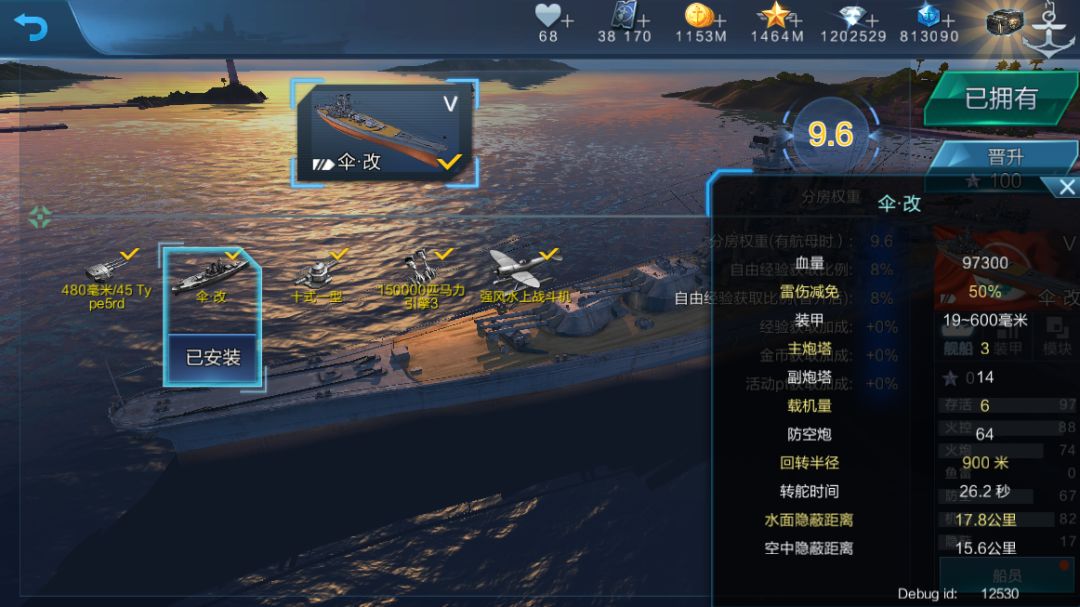Click the green crosshair icon

[40, 217]
